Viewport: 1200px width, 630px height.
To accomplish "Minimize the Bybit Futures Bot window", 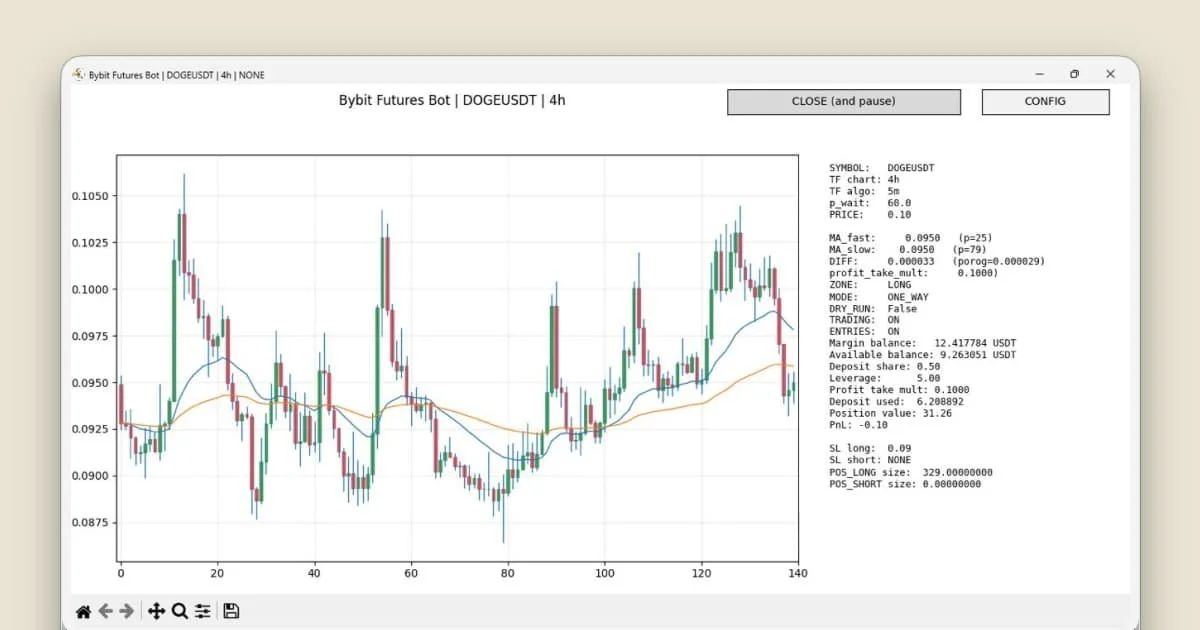I will (x=1040, y=74).
